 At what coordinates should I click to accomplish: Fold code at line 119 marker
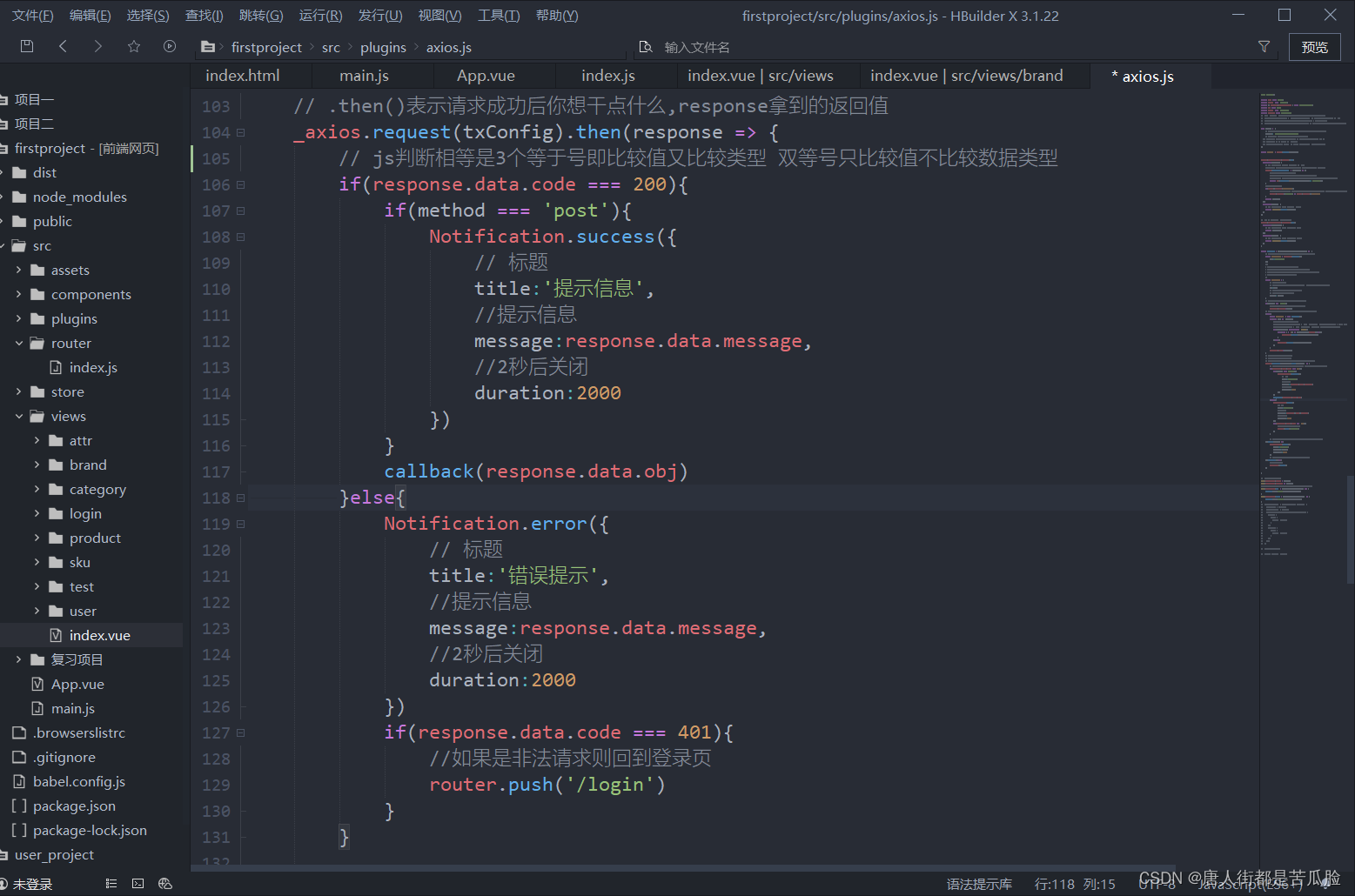tap(240, 524)
